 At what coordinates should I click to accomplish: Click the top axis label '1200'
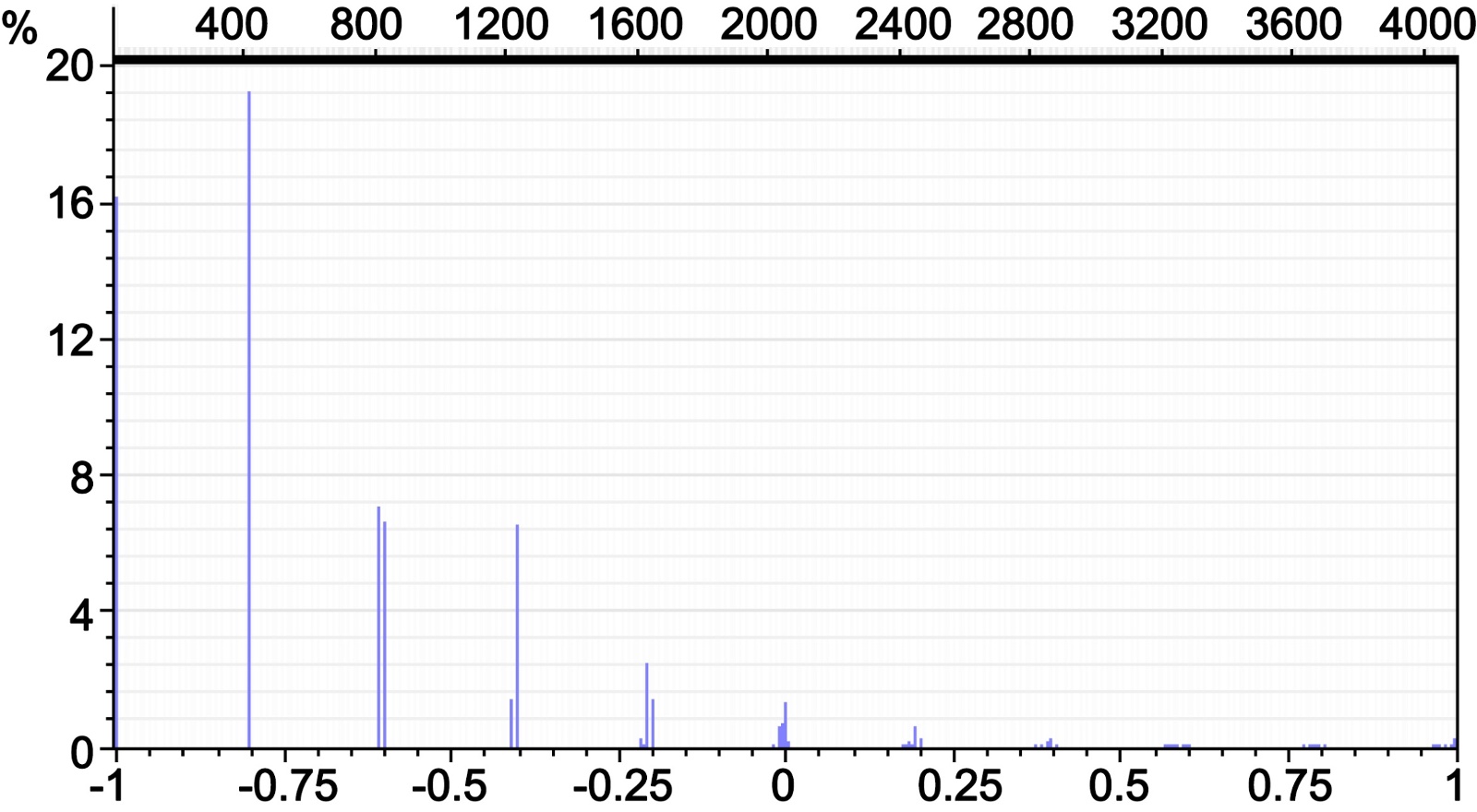pyautogui.click(x=501, y=24)
